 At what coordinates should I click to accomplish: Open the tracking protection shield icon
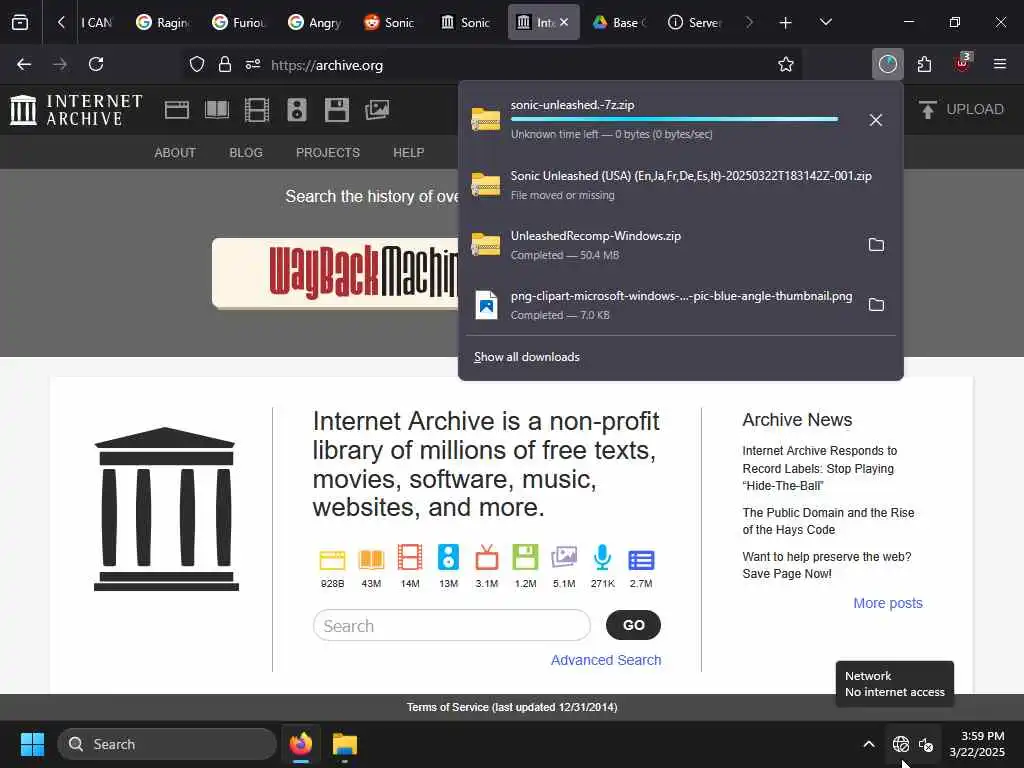pyautogui.click(x=197, y=64)
